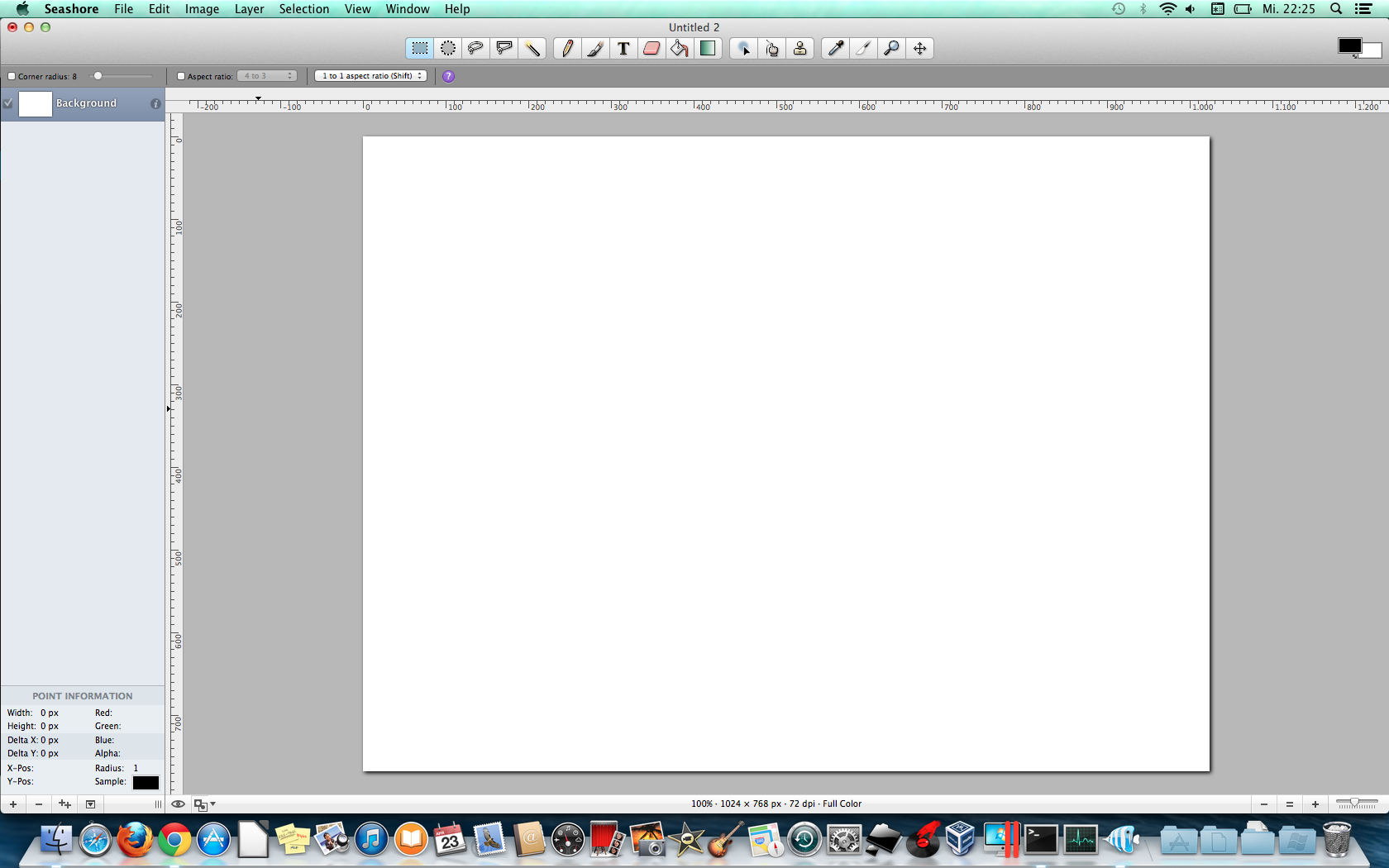Viewport: 1389px width, 868px height.
Task: Select the Pencil tool
Action: (567, 49)
